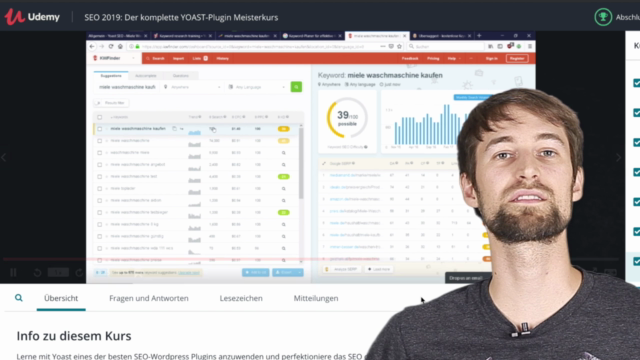This screenshot has width=640, height=360.
Task: Tick checkbox for miele waschmaschine test row
Action: point(100,177)
